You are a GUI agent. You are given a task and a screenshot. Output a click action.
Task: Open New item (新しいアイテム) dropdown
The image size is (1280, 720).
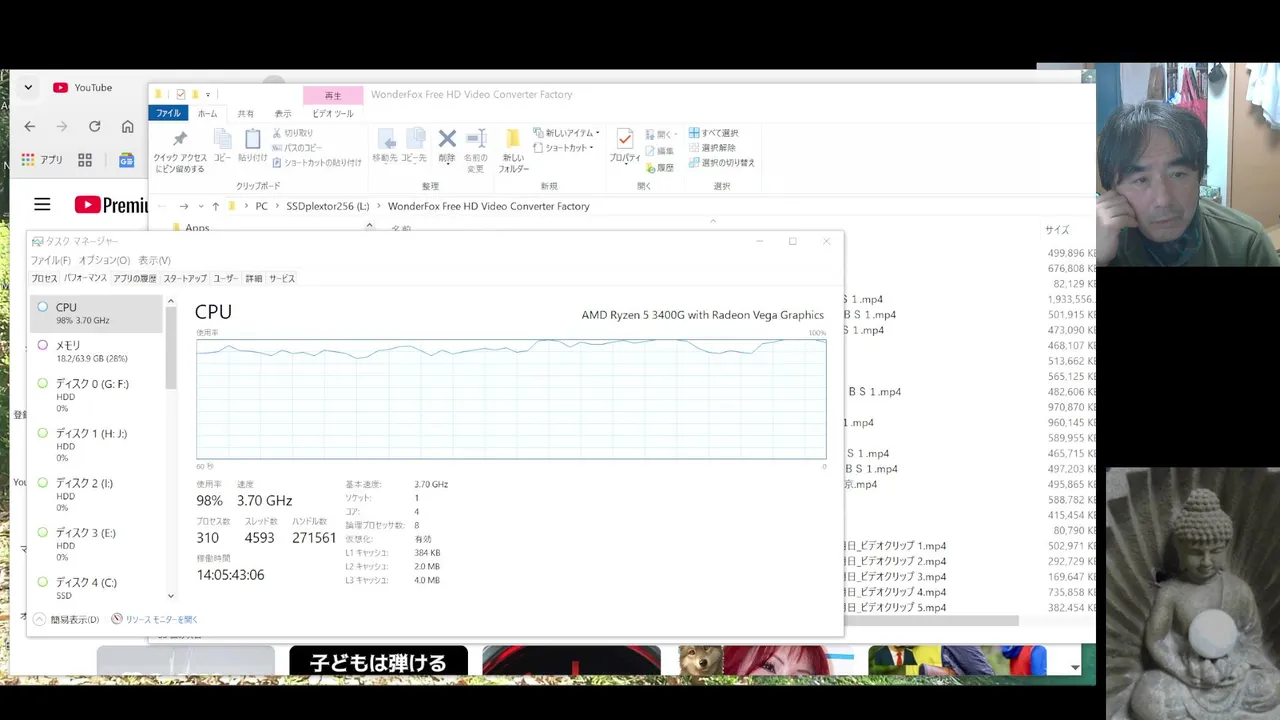point(566,133)
